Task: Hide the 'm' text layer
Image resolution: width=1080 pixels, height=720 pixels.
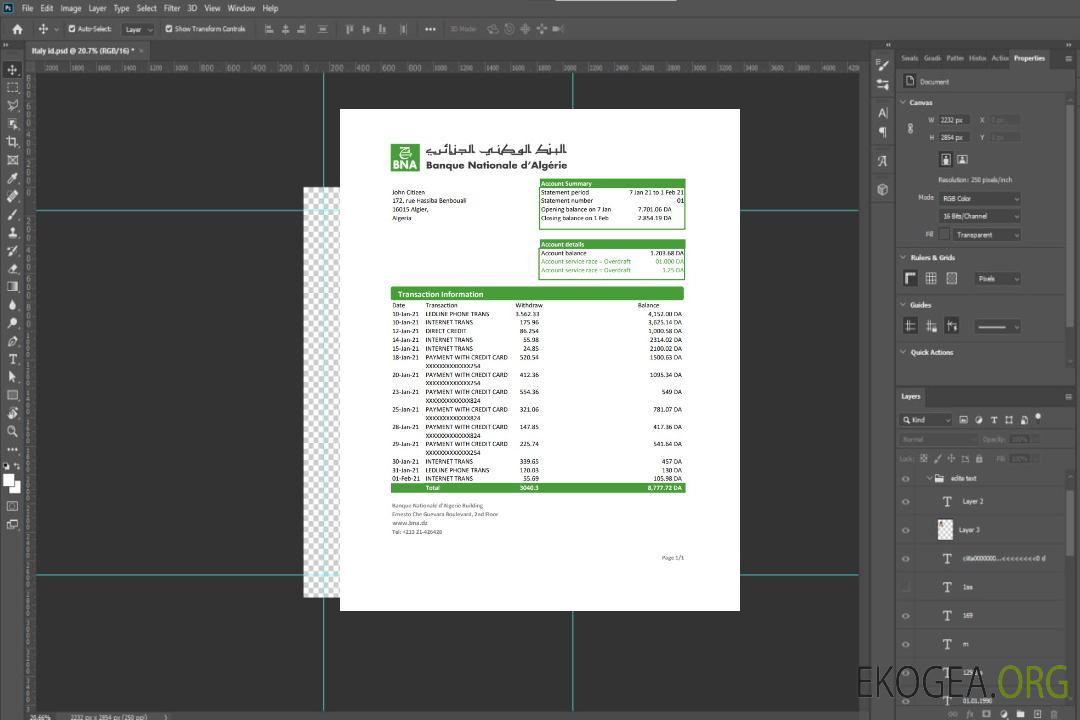Action: click(x=906, y=645)
